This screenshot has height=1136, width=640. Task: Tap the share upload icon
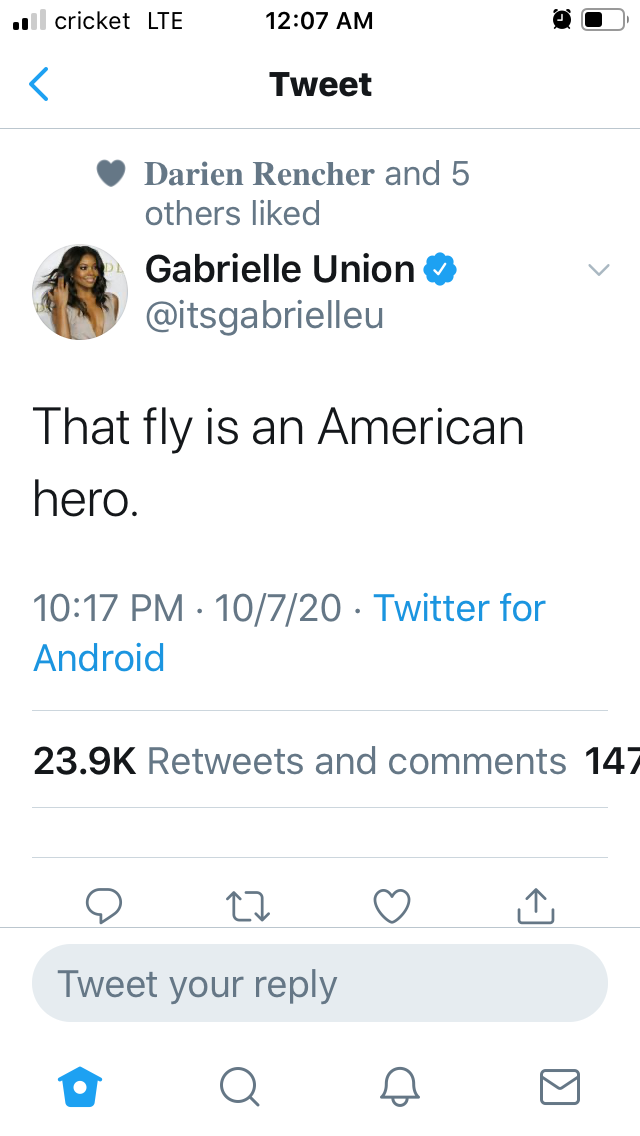pos(536,906)
